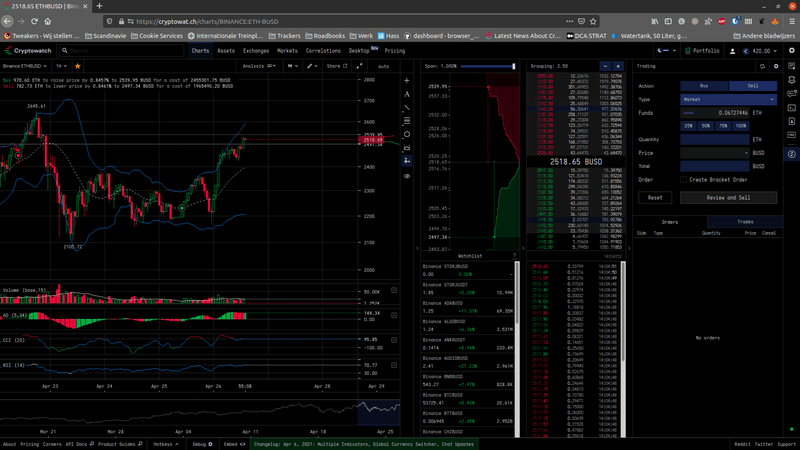Select the trend line drawing tool

407,108
